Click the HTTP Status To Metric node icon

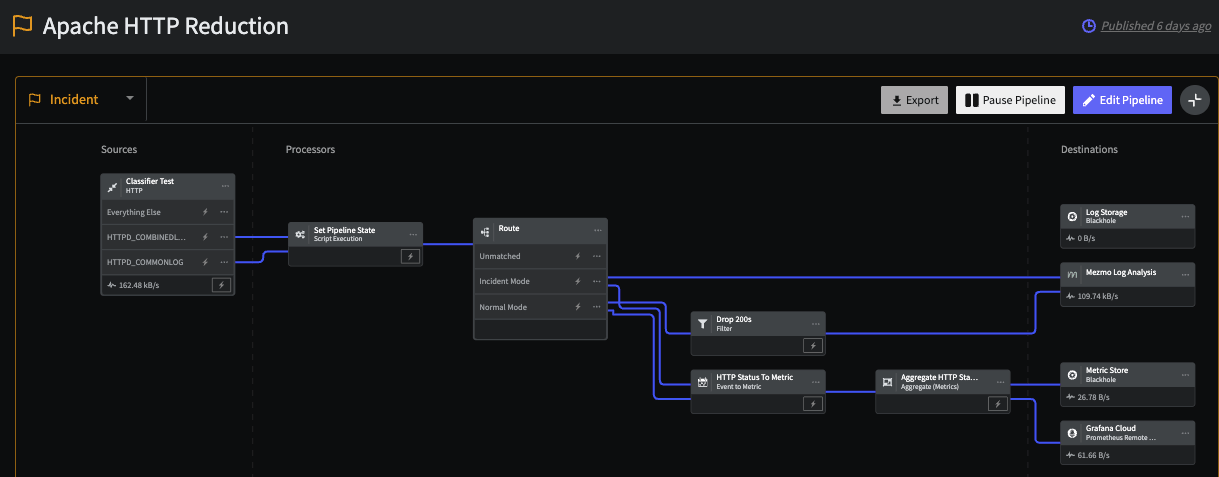[x=703, y=382]
